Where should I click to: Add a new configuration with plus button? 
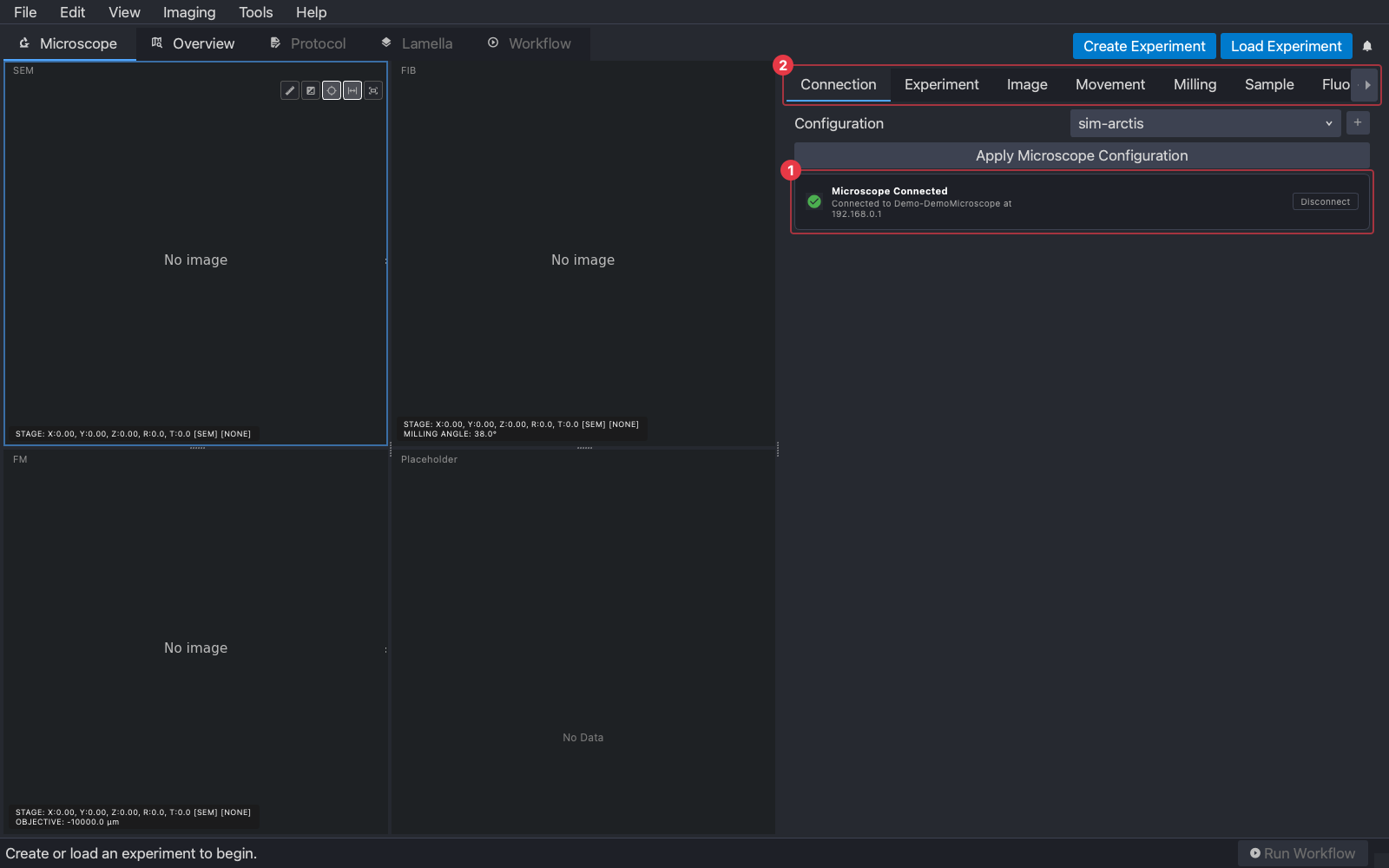pos(1358,122)
